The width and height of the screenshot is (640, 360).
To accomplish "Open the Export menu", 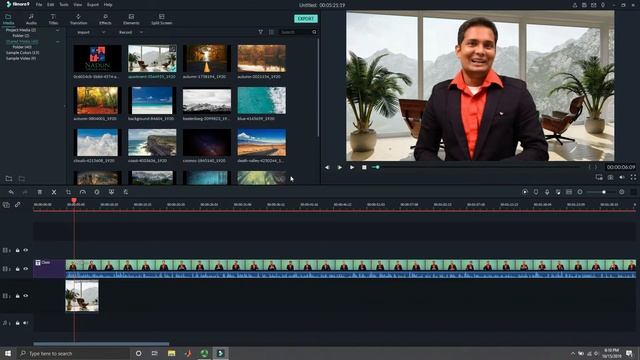I will click(93, 4).
